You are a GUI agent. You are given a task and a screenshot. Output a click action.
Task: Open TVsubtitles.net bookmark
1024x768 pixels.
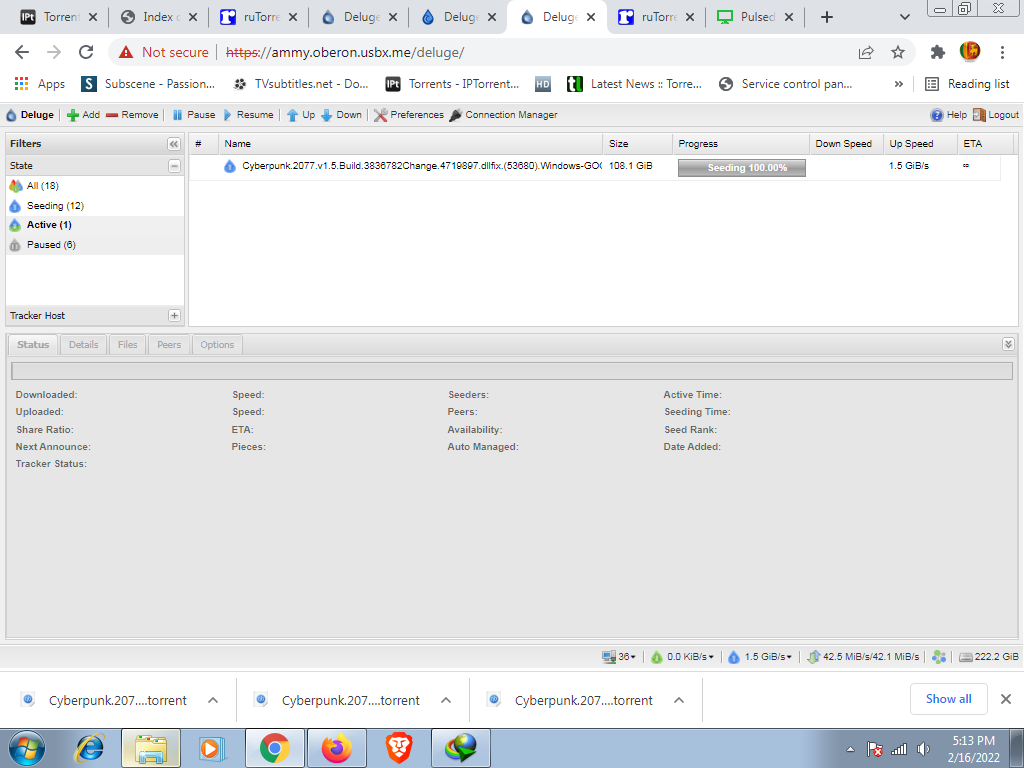(301, 84)
